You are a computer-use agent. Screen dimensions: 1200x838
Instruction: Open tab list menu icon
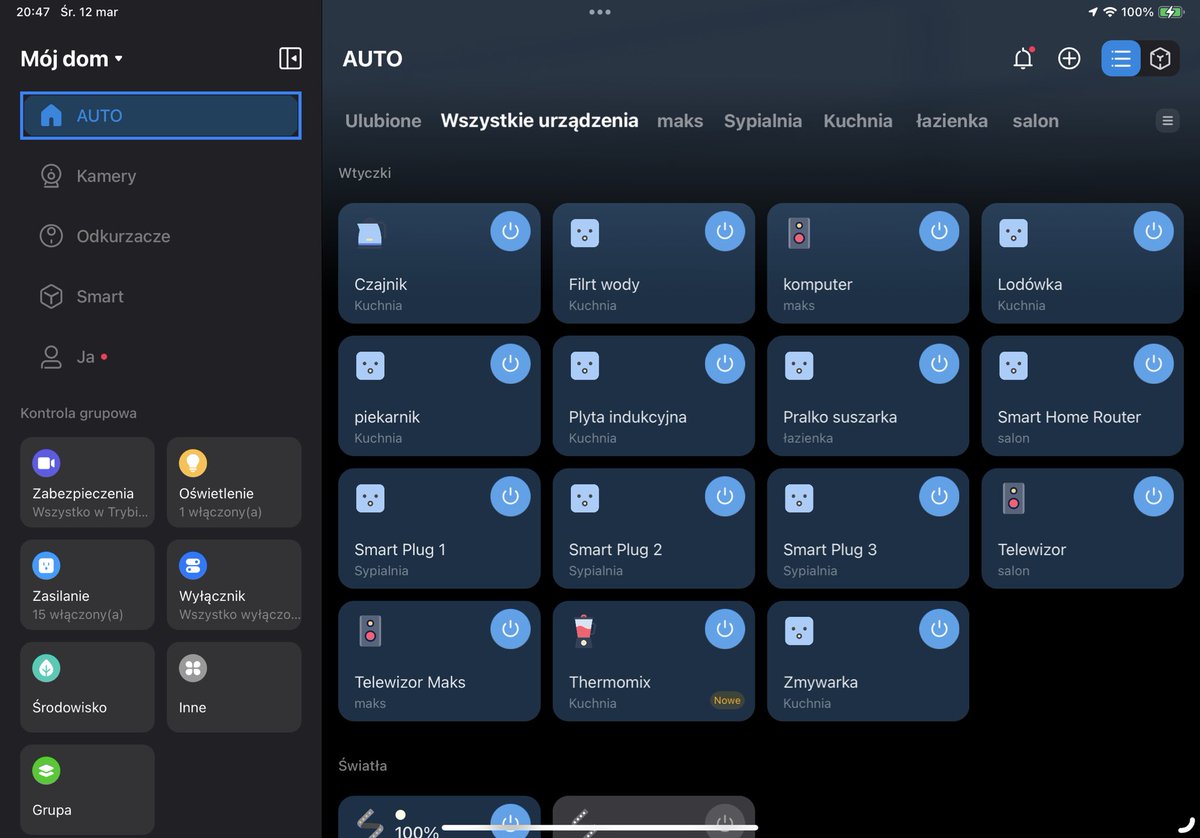(1167, 121)
